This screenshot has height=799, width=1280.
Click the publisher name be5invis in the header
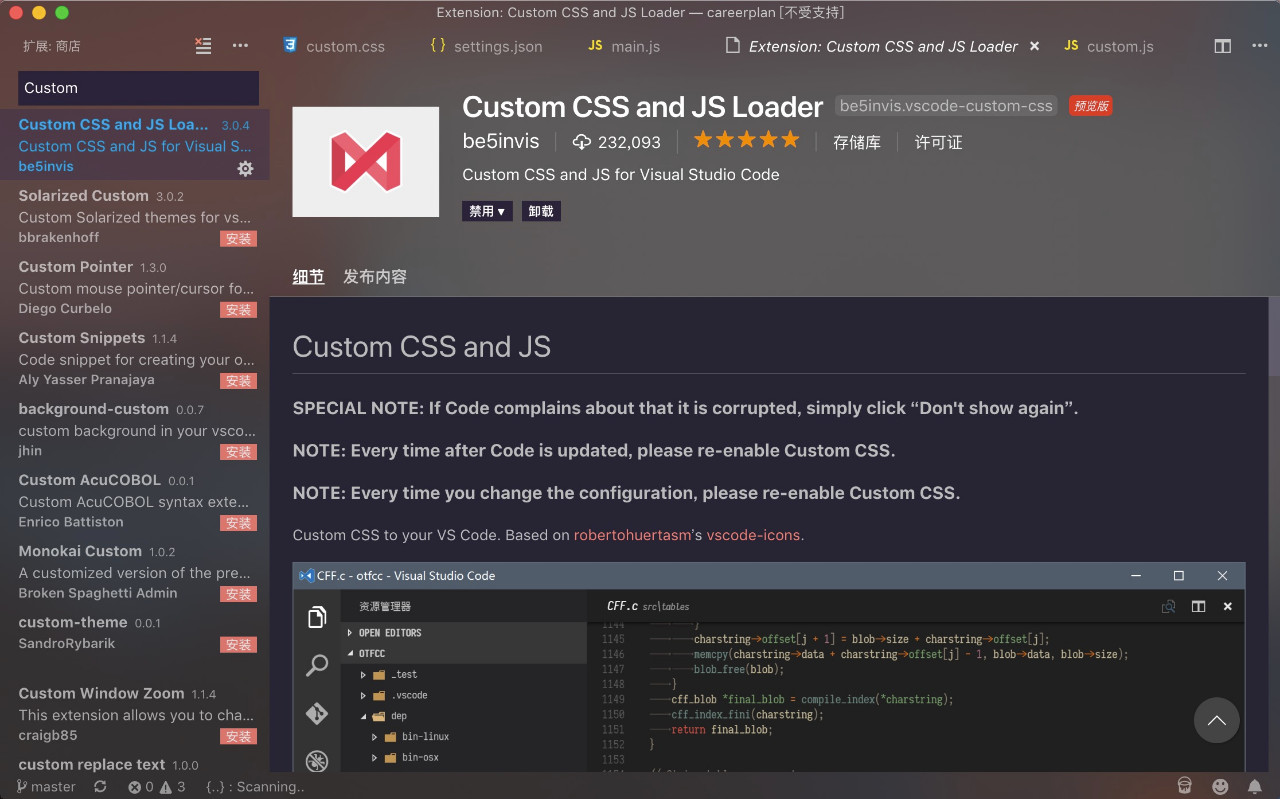tap(501, 141)
